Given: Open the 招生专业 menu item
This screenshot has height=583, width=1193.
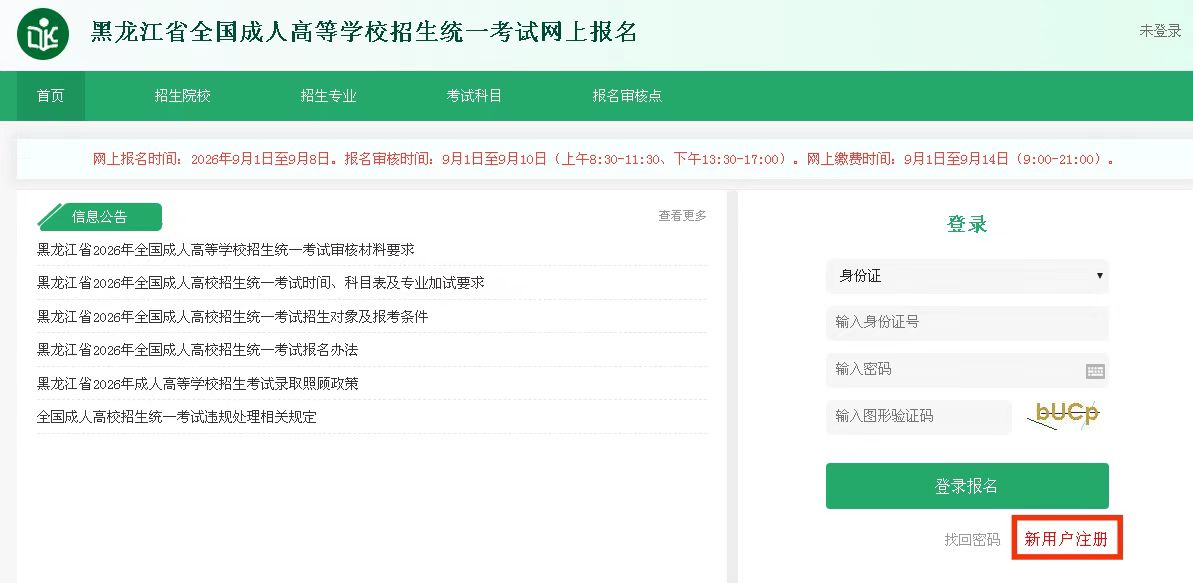Looking at the screenshot, I should click(x=329, y=96).
